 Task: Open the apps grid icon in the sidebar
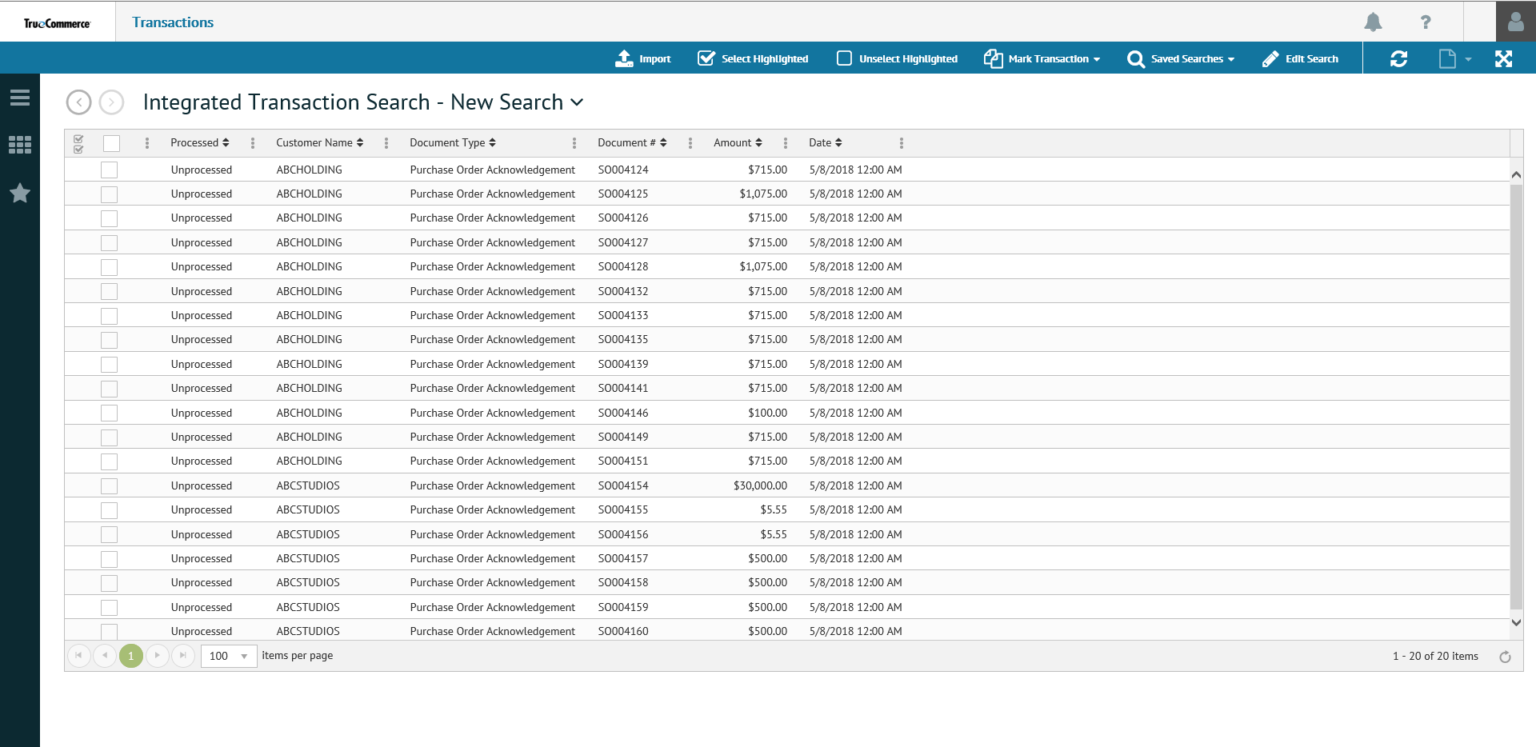20,146
